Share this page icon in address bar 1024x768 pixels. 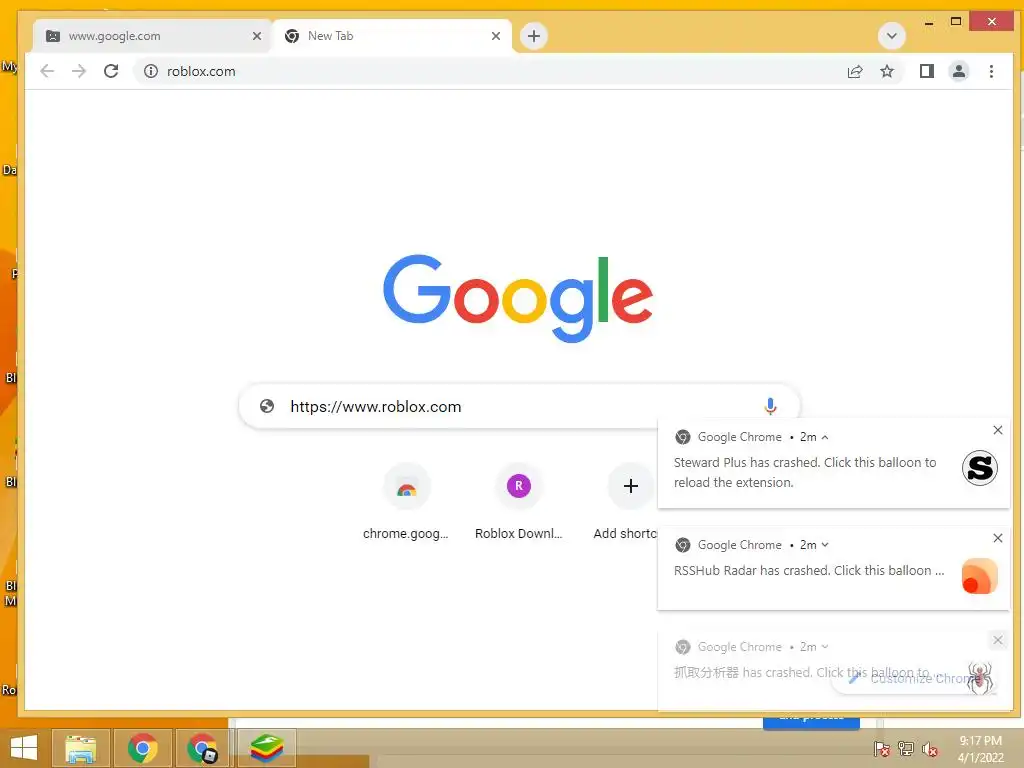point(855,71)
